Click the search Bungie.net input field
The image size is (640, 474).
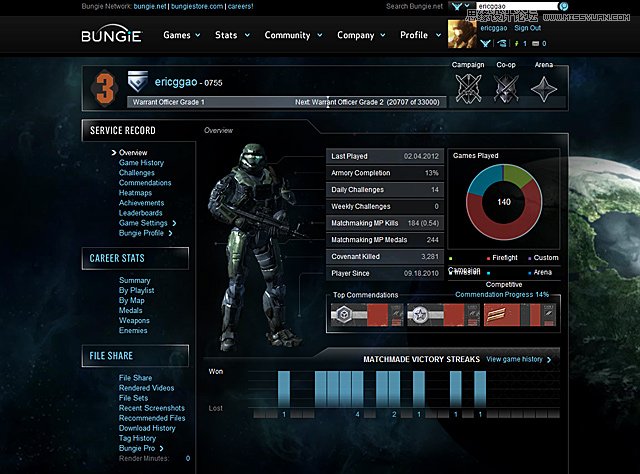click(x=517, y=6)
